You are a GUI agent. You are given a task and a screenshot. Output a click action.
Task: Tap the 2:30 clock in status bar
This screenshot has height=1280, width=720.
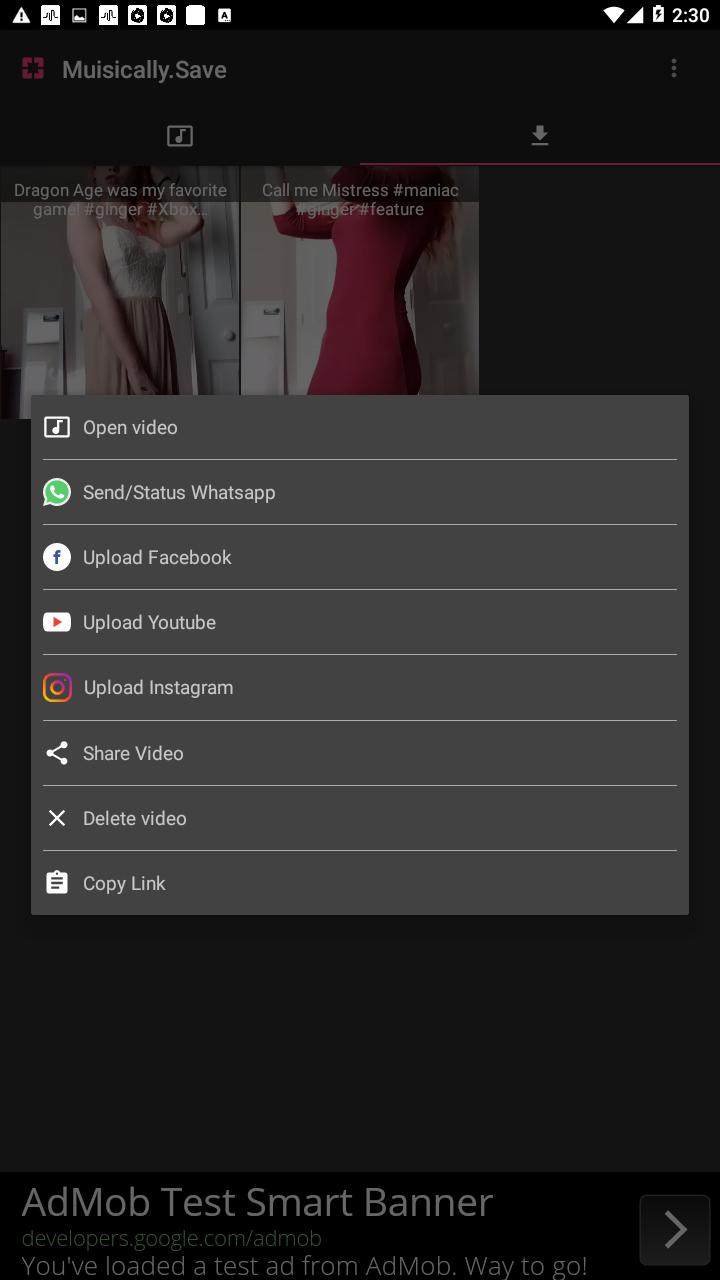click(x=691, y=15)
